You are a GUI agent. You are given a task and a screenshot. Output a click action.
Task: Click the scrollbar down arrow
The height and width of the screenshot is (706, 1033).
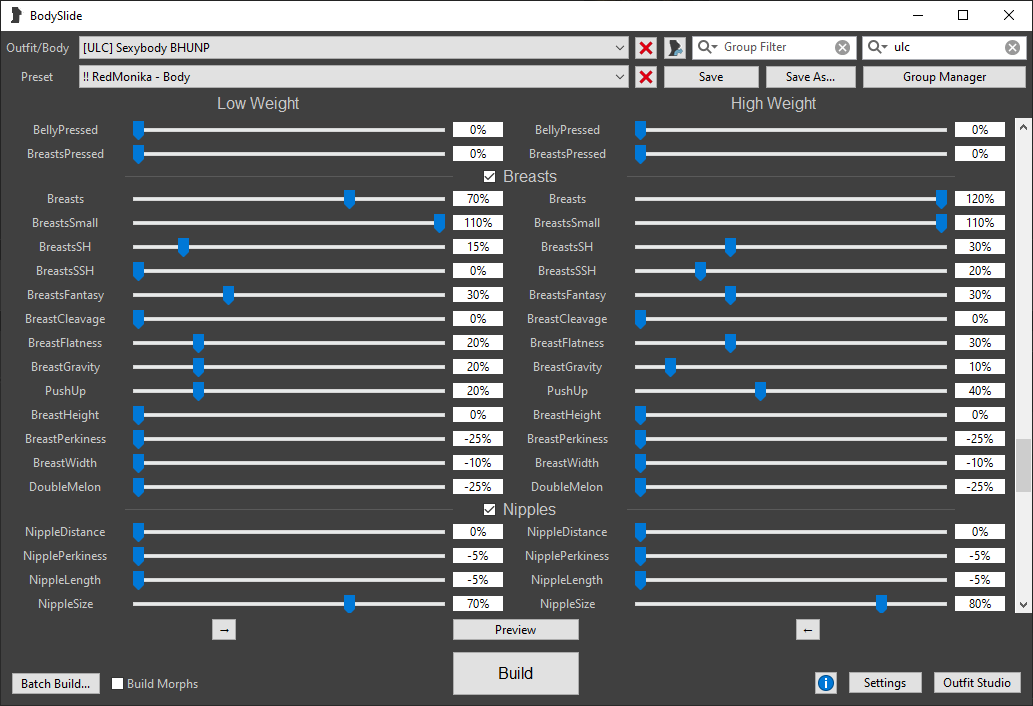coord(1022,605)
